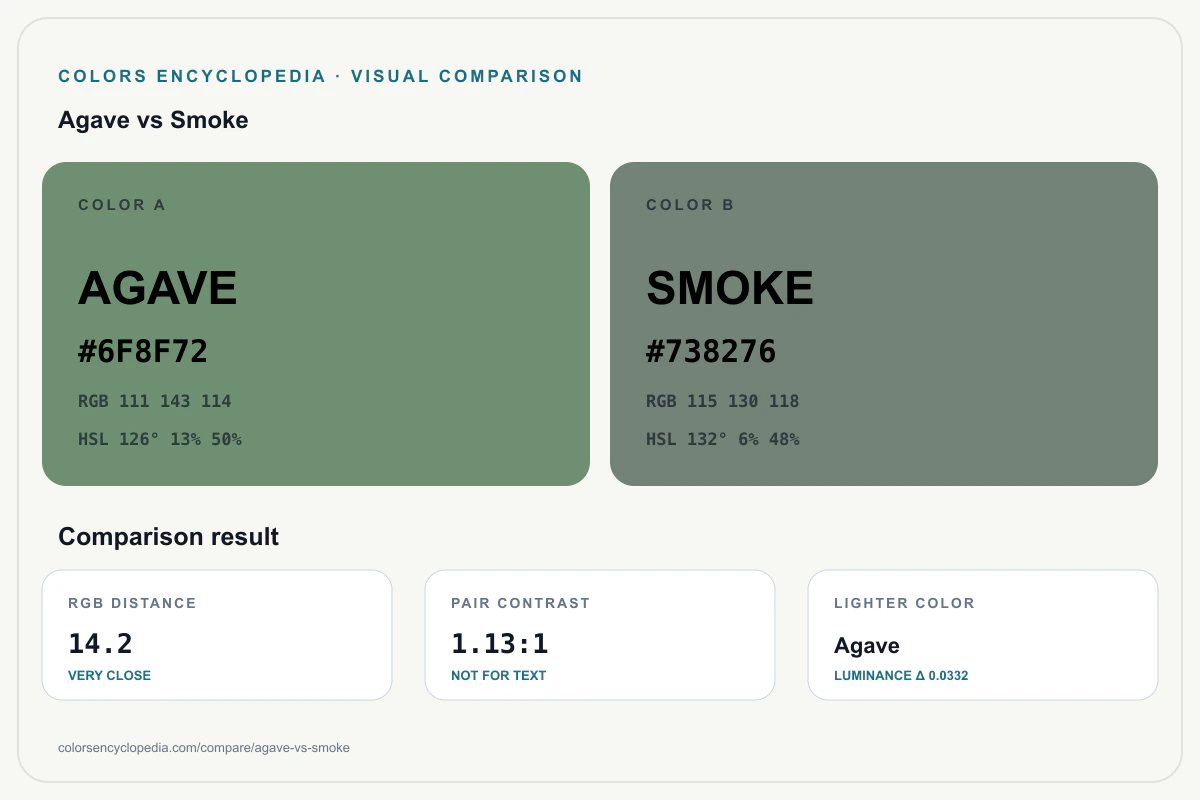The image size is (1200, 800).
Task: Click the RGB 115 130 118 value
Action: [x=723, y=401]
